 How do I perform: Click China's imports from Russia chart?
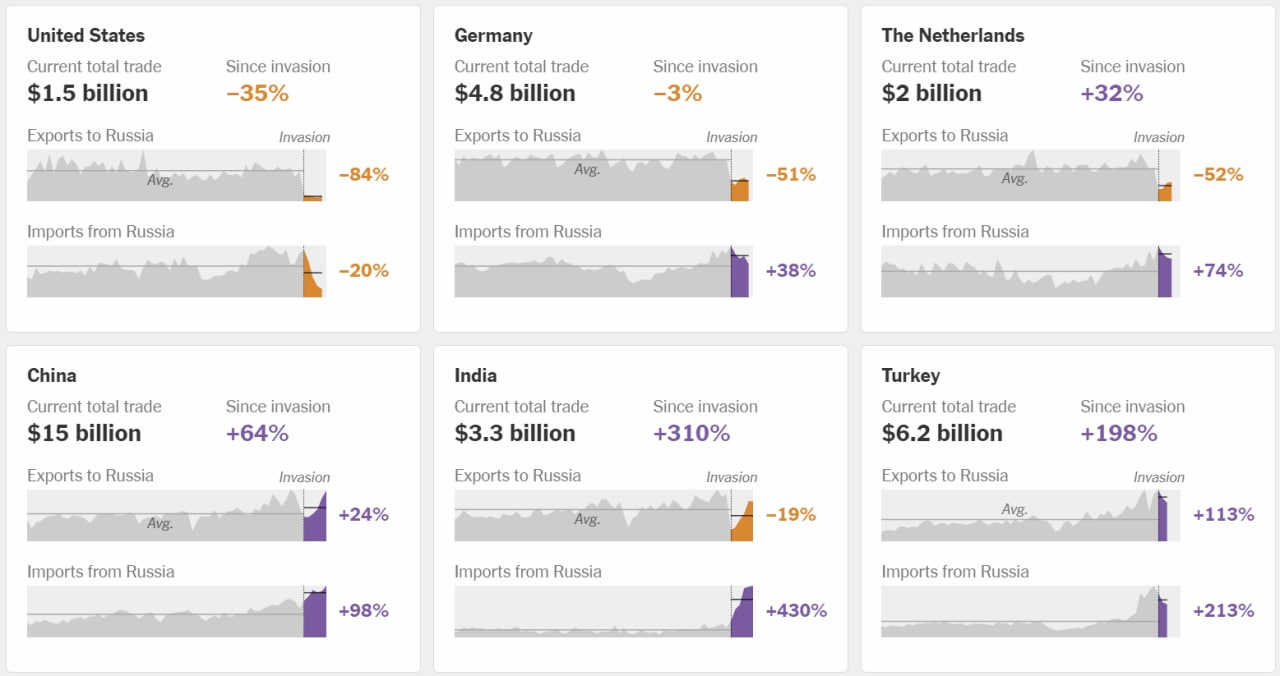click(x=175, y=612)
